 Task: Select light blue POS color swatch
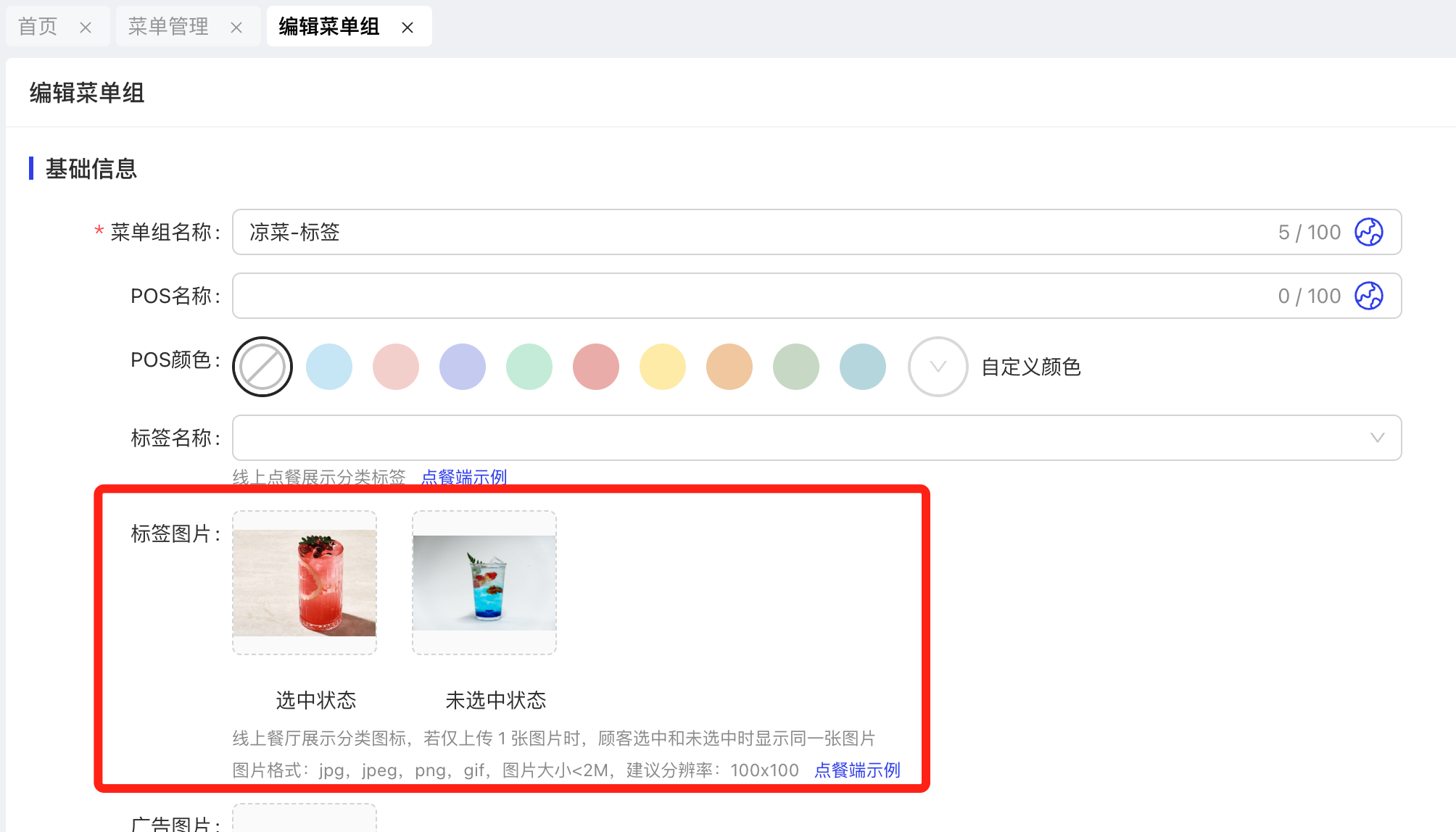[x=329, y=367]
